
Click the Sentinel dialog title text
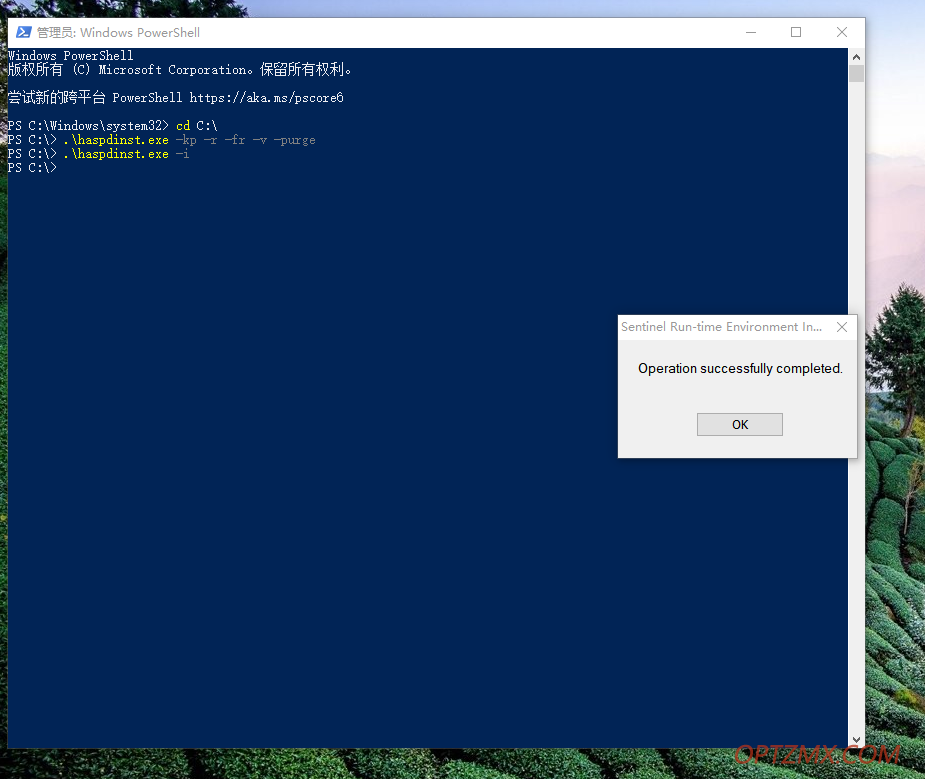click(721, 327)
